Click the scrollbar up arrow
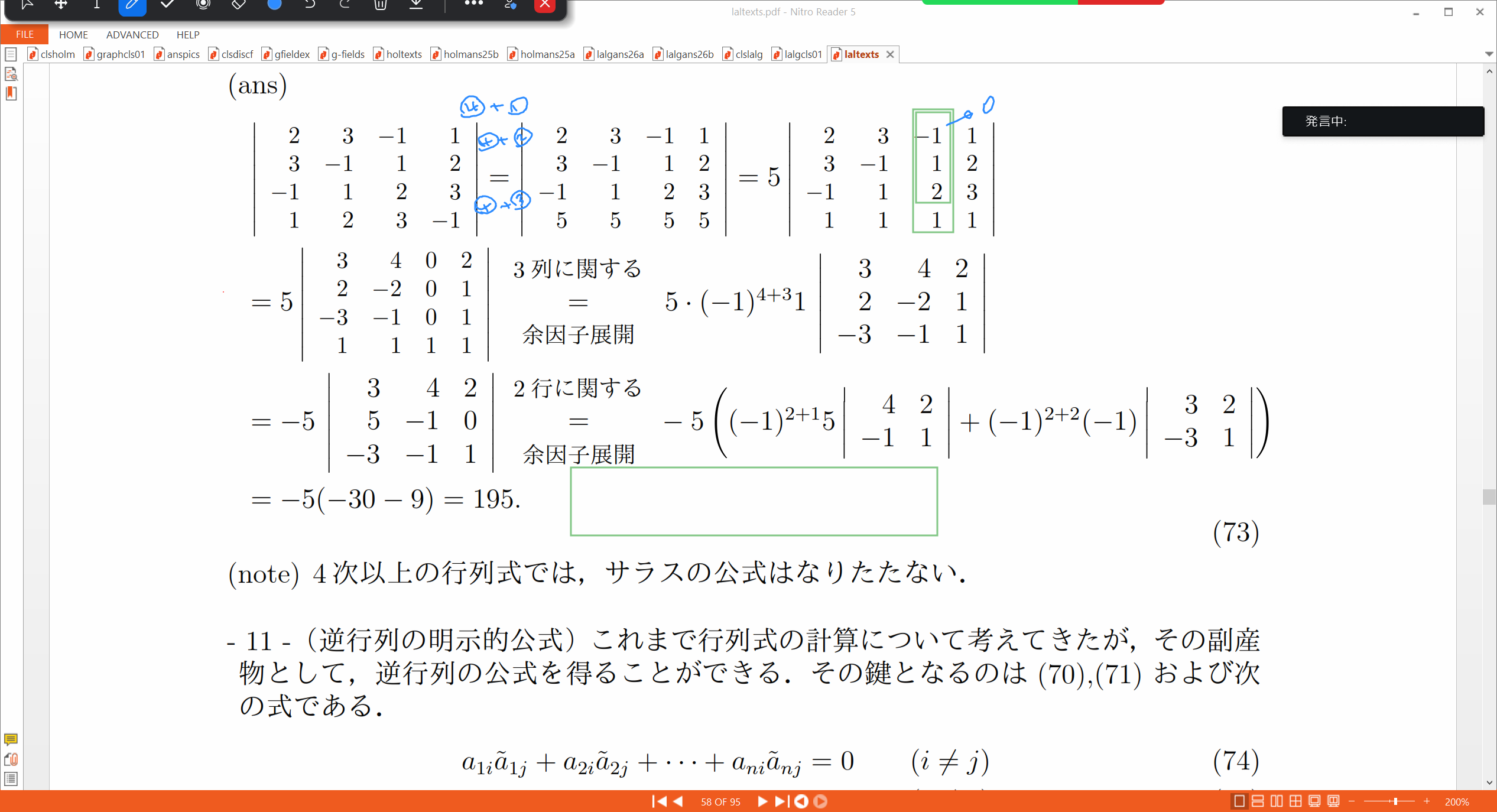 (x=1489, y=71)
